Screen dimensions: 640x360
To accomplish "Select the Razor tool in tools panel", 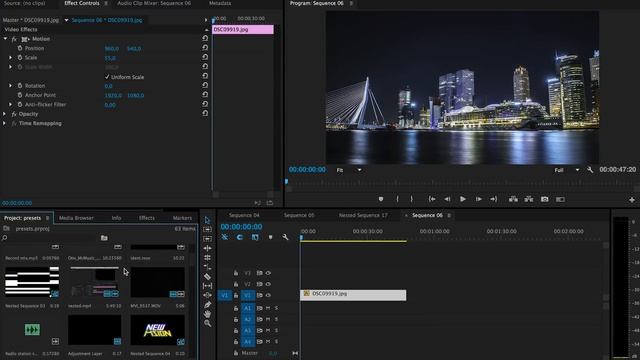I will tap(207, 276).
